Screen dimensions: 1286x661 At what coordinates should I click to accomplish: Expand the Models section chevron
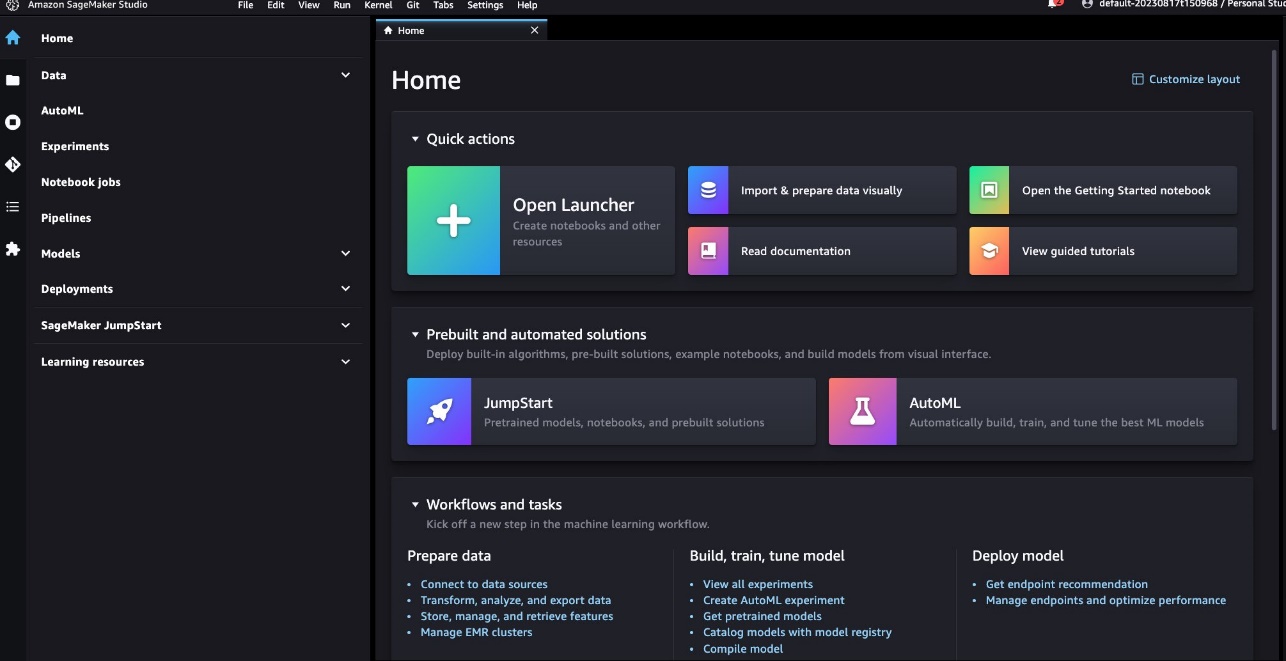pos(345,254)
